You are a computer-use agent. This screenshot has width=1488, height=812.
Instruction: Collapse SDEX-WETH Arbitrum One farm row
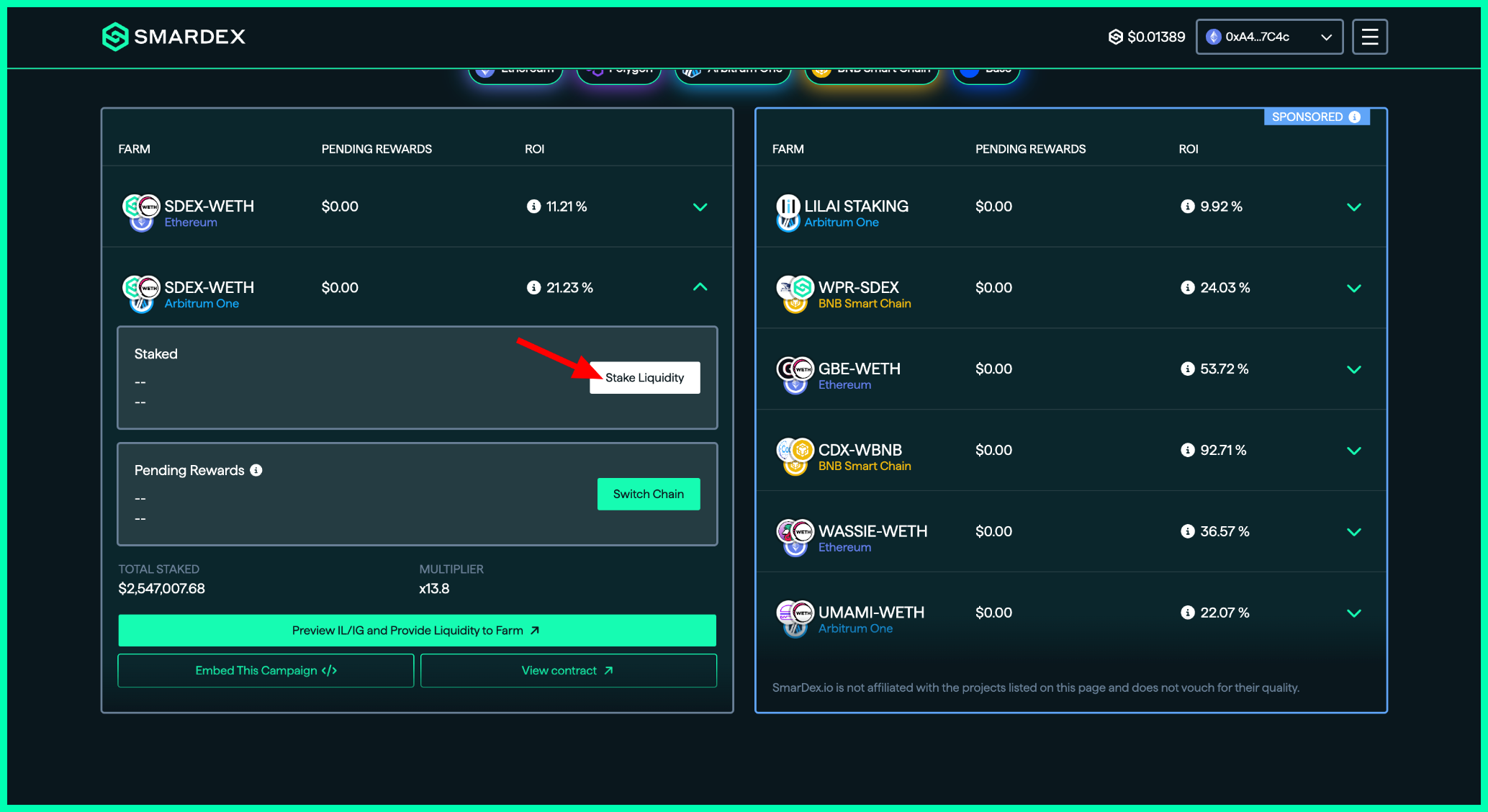[700, 287]
